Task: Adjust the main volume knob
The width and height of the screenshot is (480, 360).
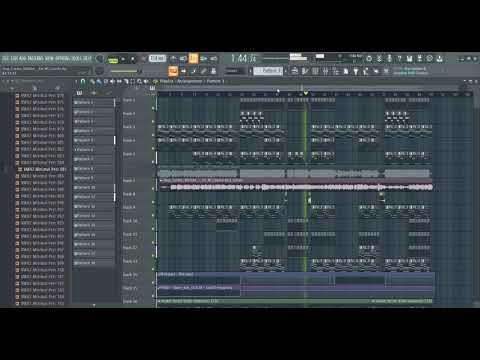Action: (100, 59)
